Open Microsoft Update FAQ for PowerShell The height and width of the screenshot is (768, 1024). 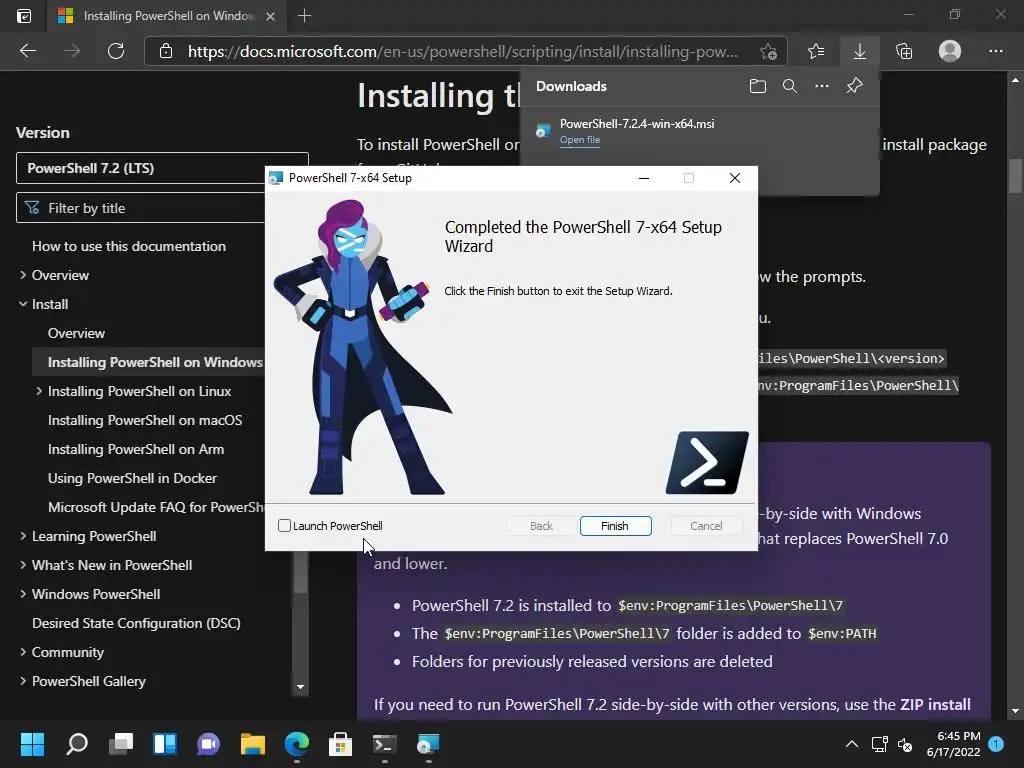pos(156,507)
